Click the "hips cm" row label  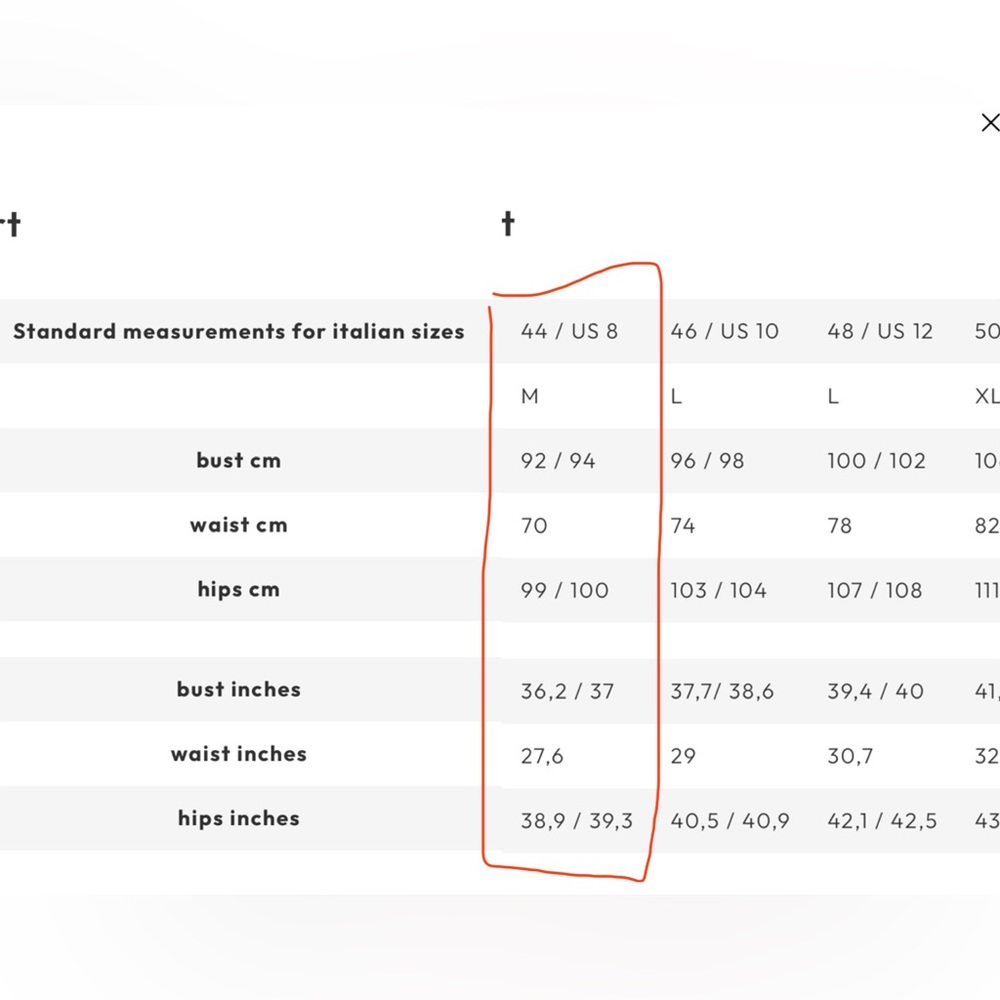[239, 590]
